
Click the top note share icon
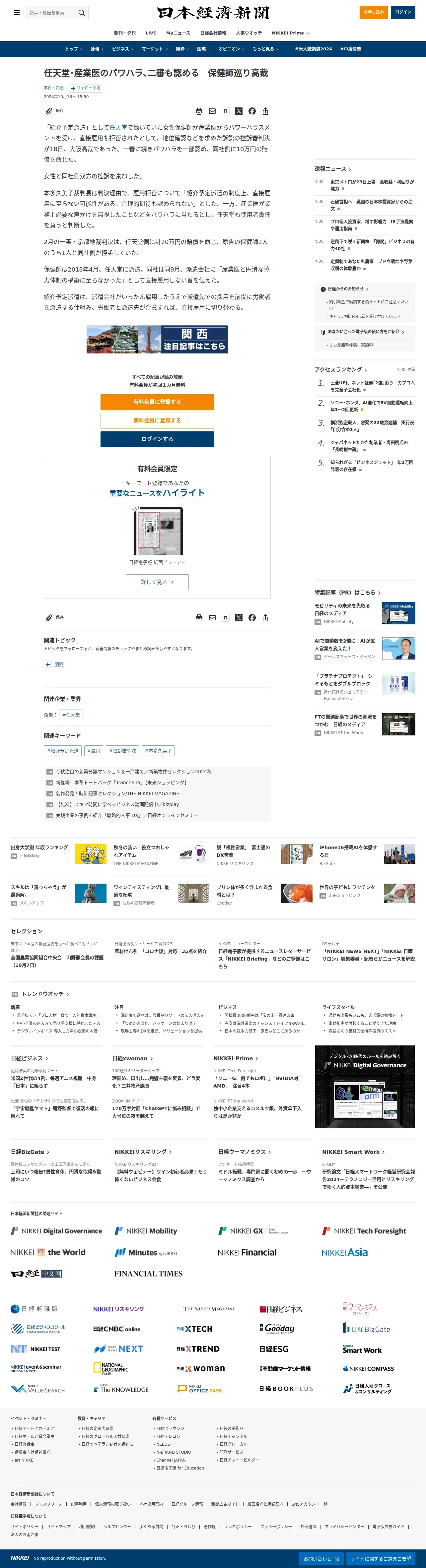[226, 111]
